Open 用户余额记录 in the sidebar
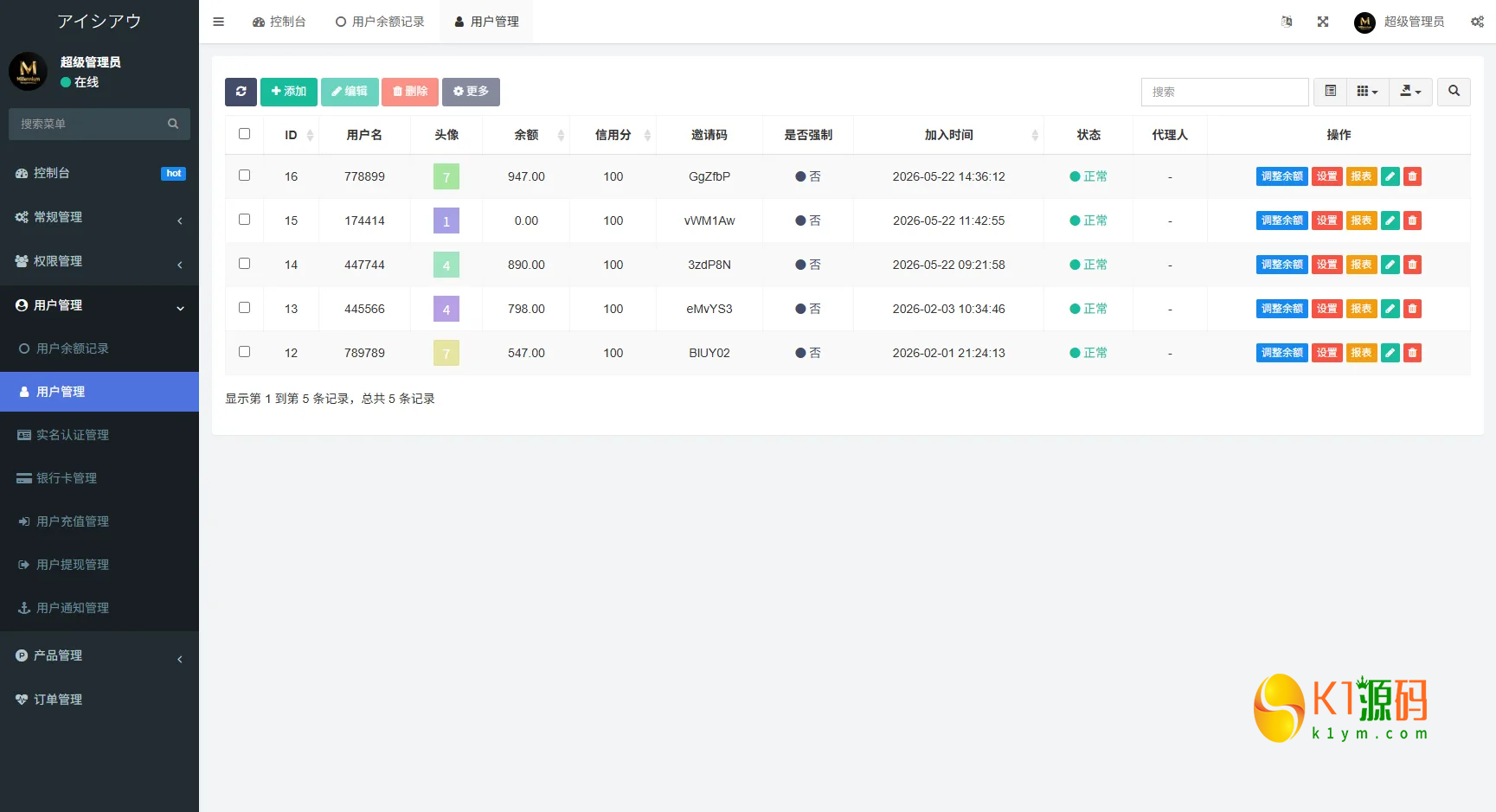The image size is (1496, 812). 100,348
